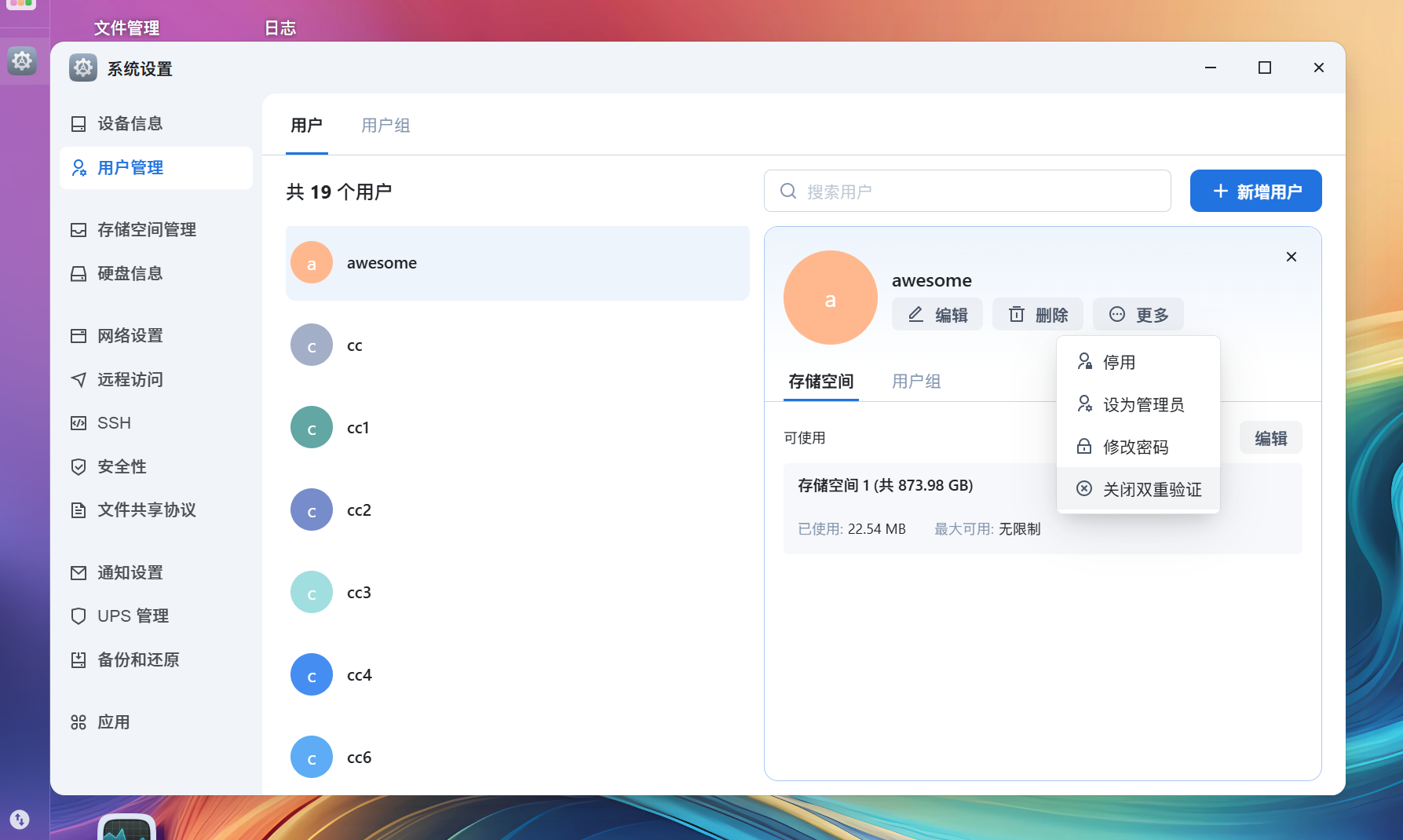
Task: Open Backup and Restore (备份和还原)
Action: pyautogui.click(x=138, y=660)
